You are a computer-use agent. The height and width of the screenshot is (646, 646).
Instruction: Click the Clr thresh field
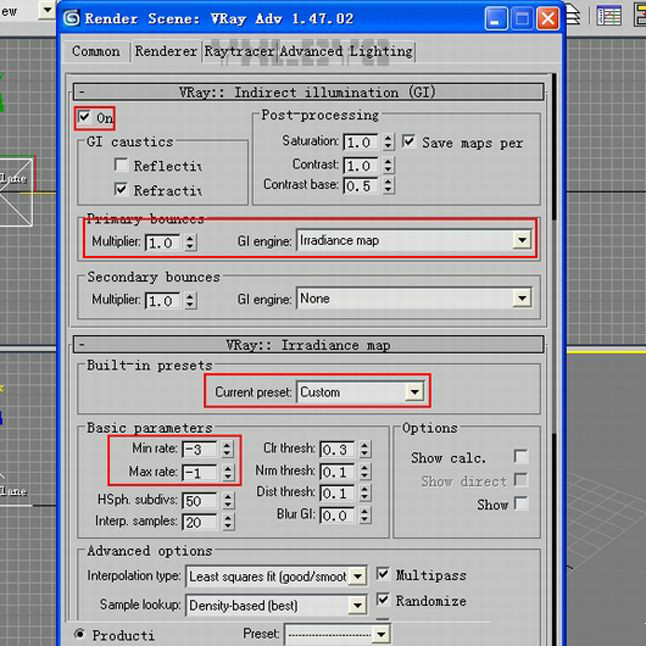(337, 449)
